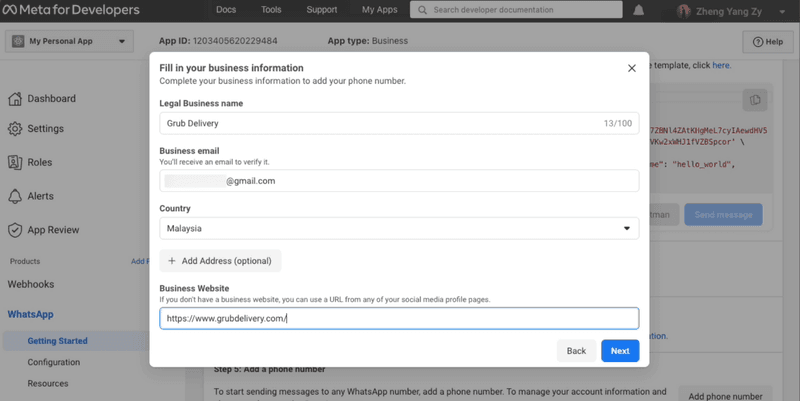Open the My Personal App selector dropdown
Image resolution: width=800 pixels, height=401 pixels.
pyautogui.click(x=69, y=41)
